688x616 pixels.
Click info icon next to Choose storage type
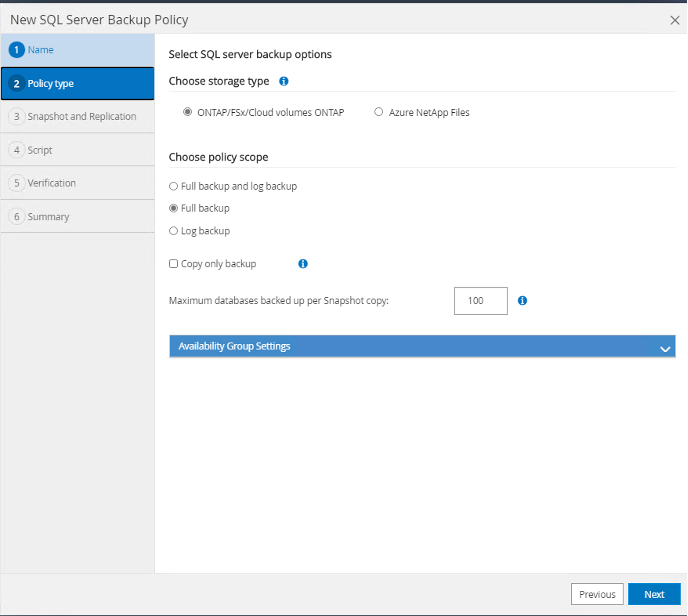tap(284, 81)
